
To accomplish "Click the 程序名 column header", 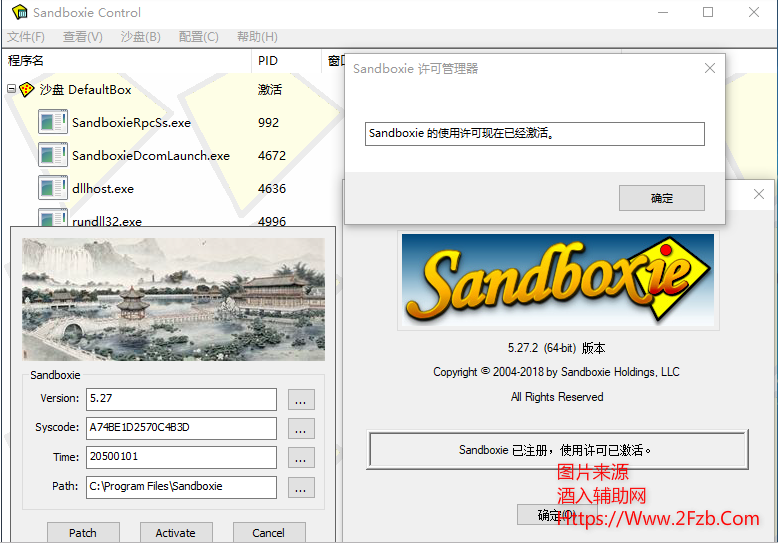I will (x=127, y=61).
